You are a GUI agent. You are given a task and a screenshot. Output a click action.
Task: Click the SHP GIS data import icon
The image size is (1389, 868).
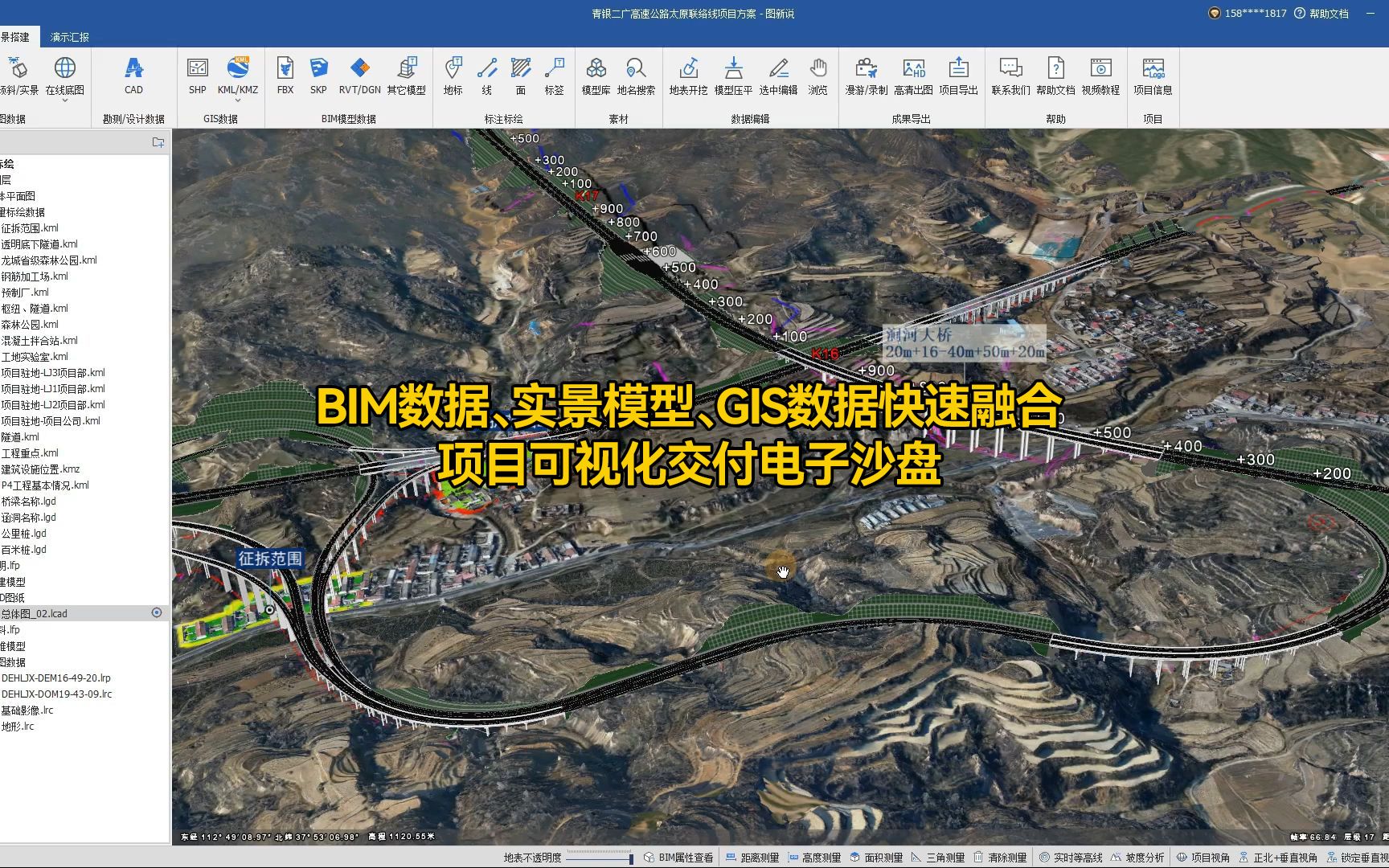pos(197,76)
